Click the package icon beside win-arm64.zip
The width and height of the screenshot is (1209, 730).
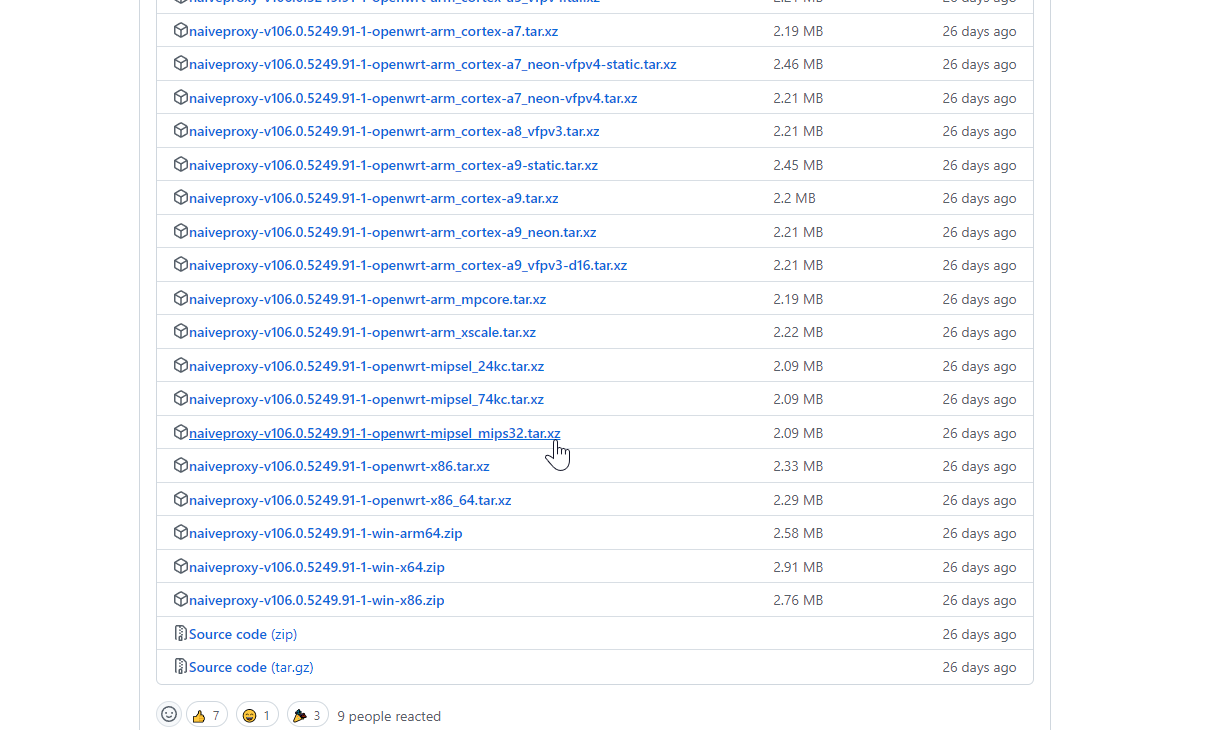181,532
